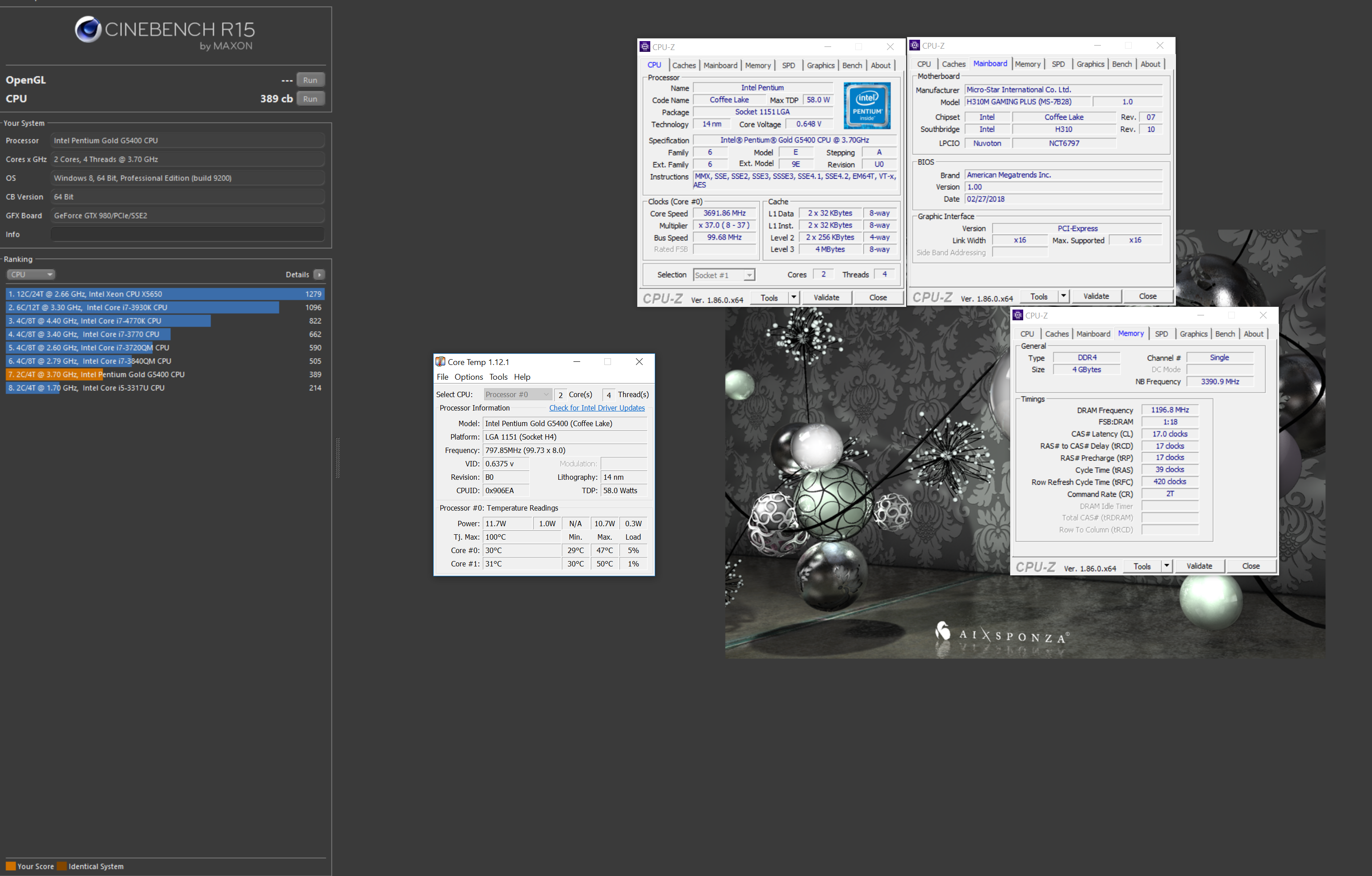Select ranking row Intel Core i7-4770K CPU
The image size is (1372, 876).
[165, 321]
